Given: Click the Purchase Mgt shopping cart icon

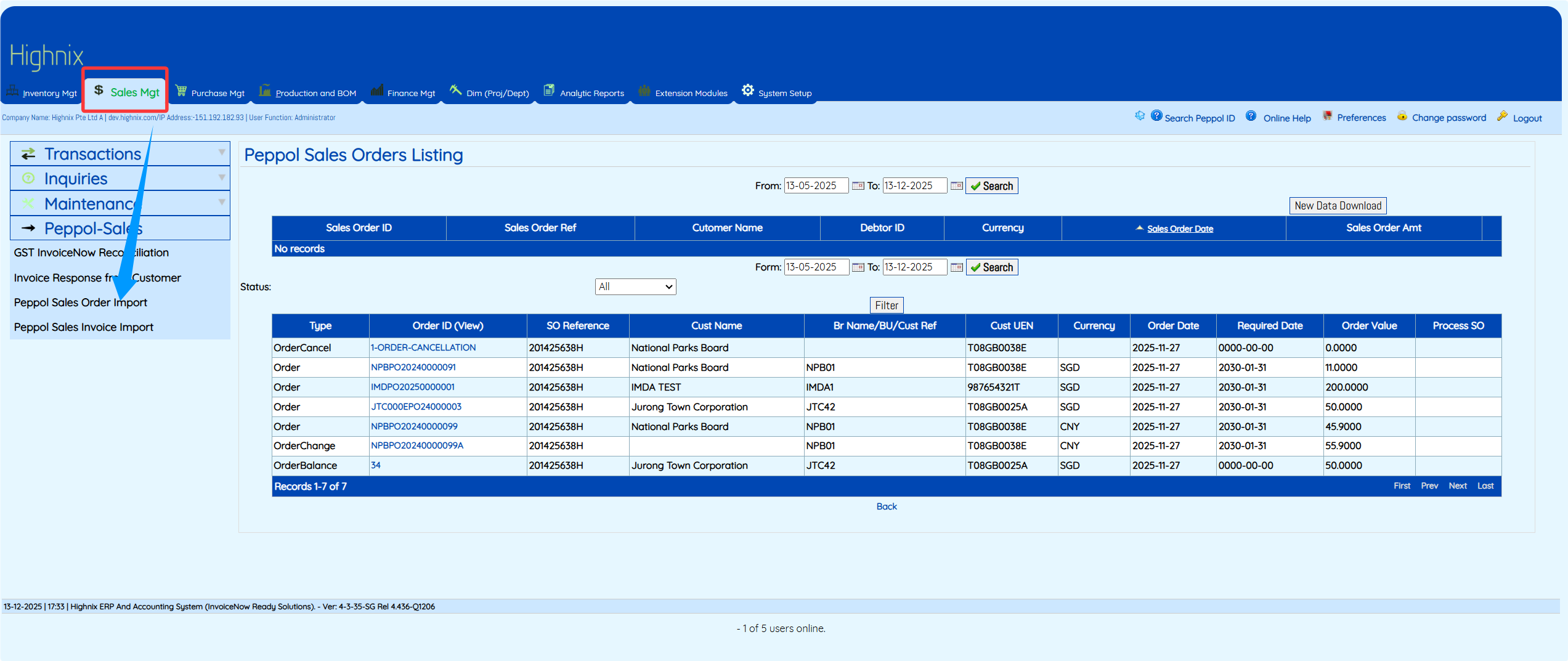Looking at the screenshot, I should [181, 91].
